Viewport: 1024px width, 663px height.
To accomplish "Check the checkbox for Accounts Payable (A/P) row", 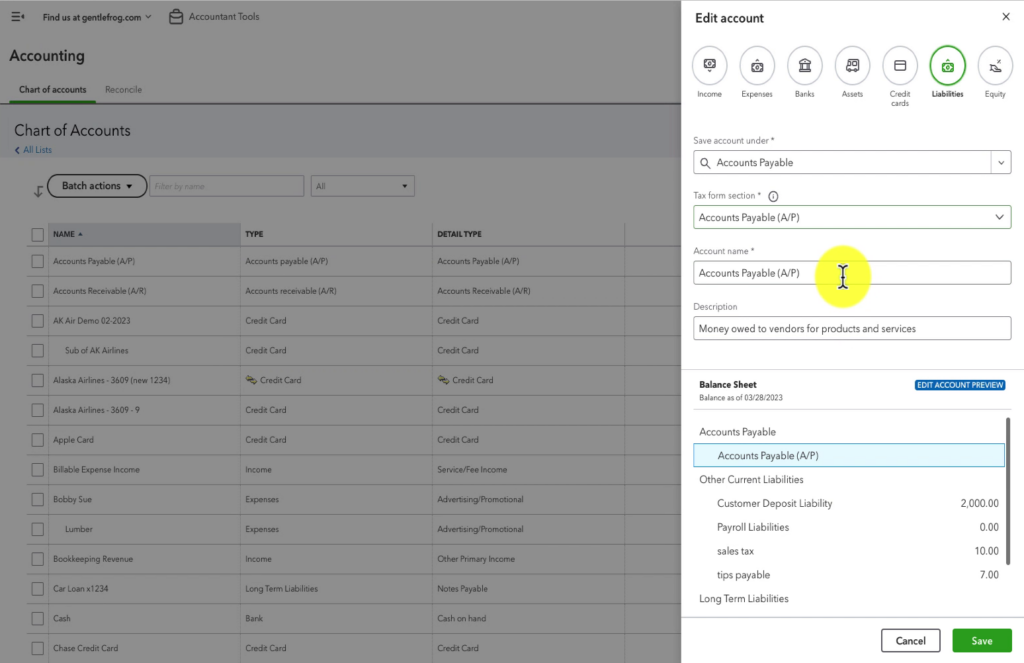I will 37,261.
